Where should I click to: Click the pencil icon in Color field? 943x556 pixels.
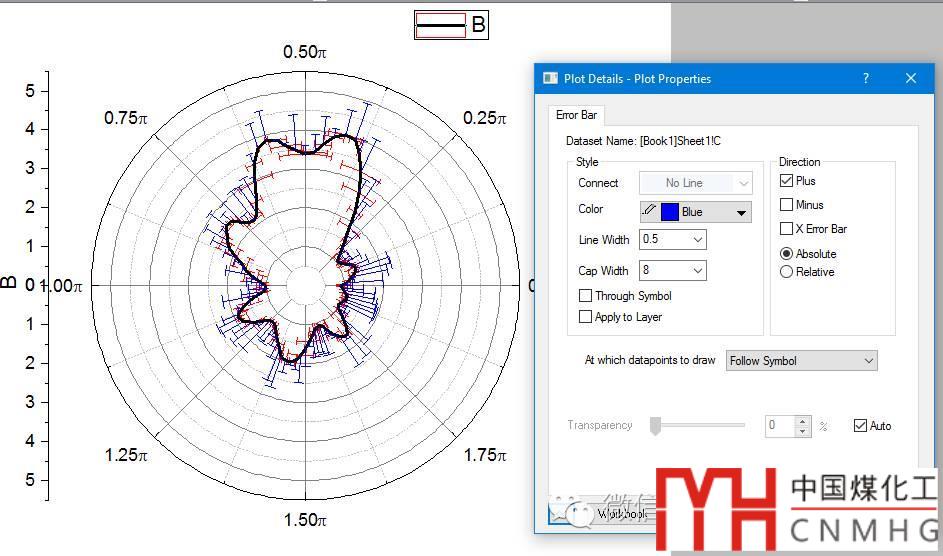649,211
